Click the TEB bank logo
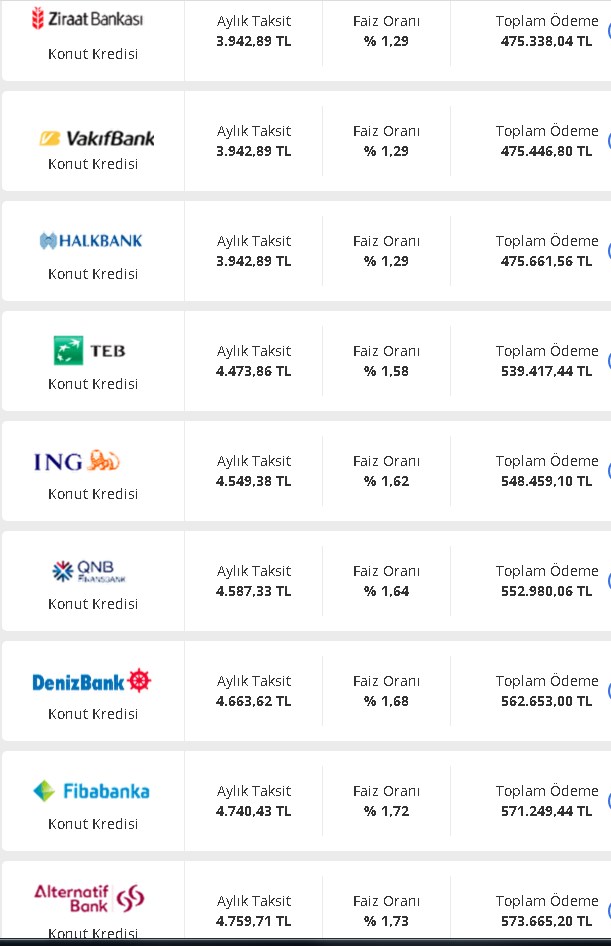 [90, 351]
